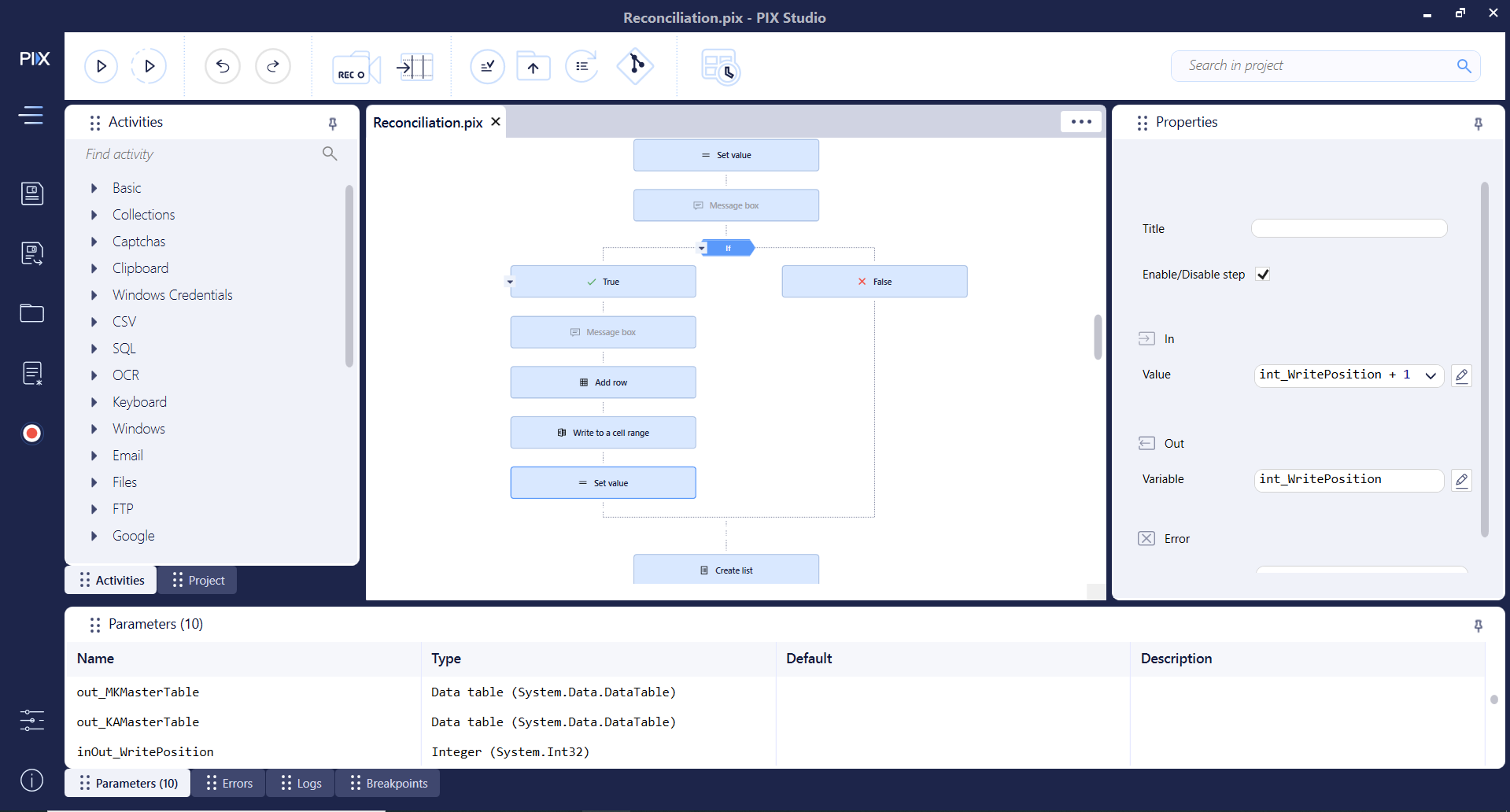
Task: Select the Add row step
Action: 603,382
